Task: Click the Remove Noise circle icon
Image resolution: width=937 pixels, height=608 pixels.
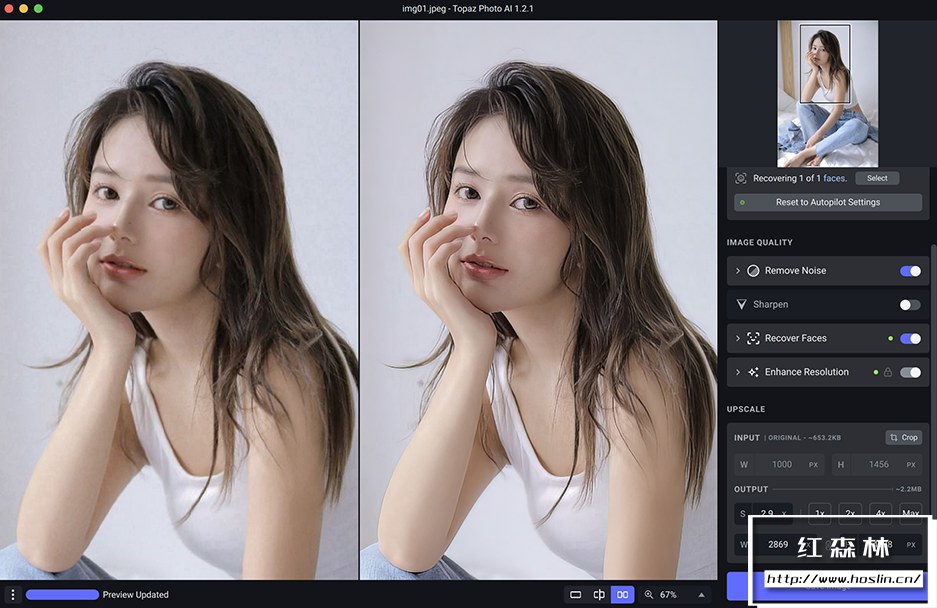Action: [753, 271]
